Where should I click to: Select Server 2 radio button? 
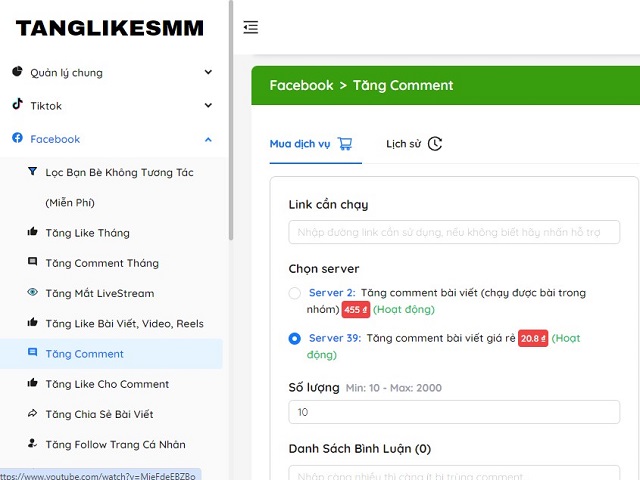[x=295, y=293]
